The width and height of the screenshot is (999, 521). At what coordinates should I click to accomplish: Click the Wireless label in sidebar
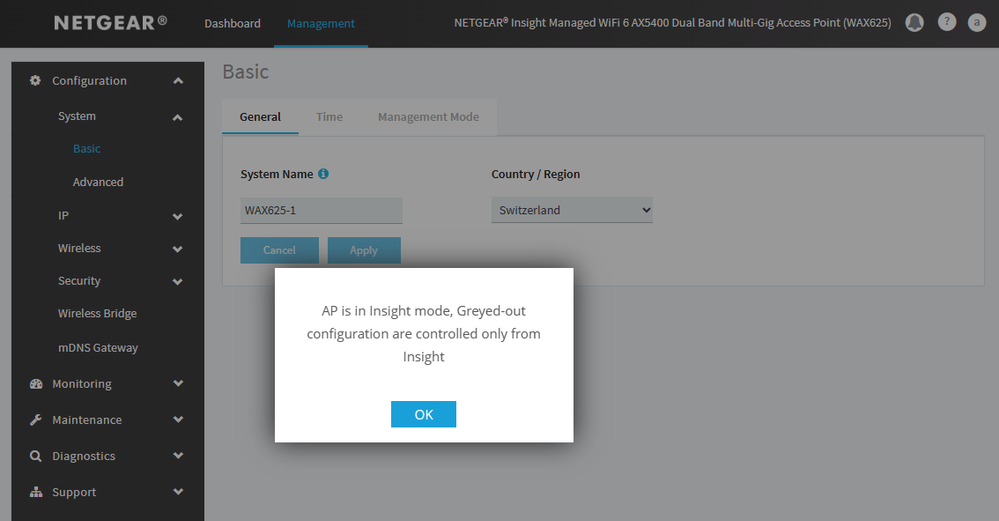[80, 248]
